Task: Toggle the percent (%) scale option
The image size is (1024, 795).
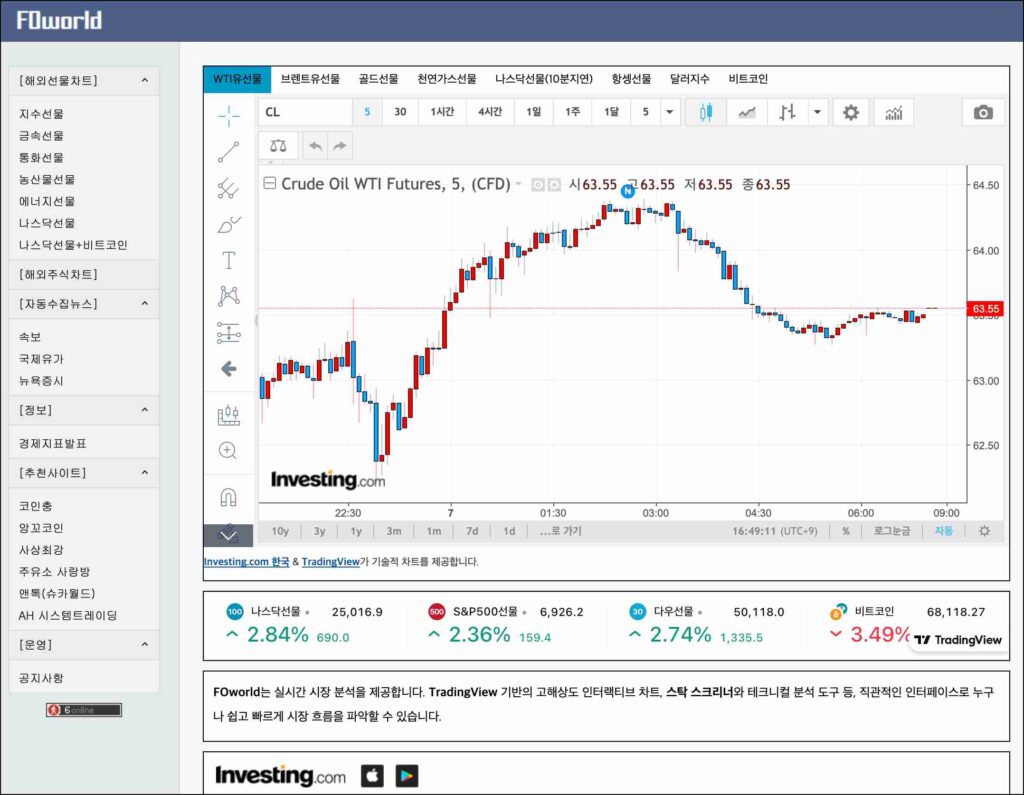Action: coord(845,531)
